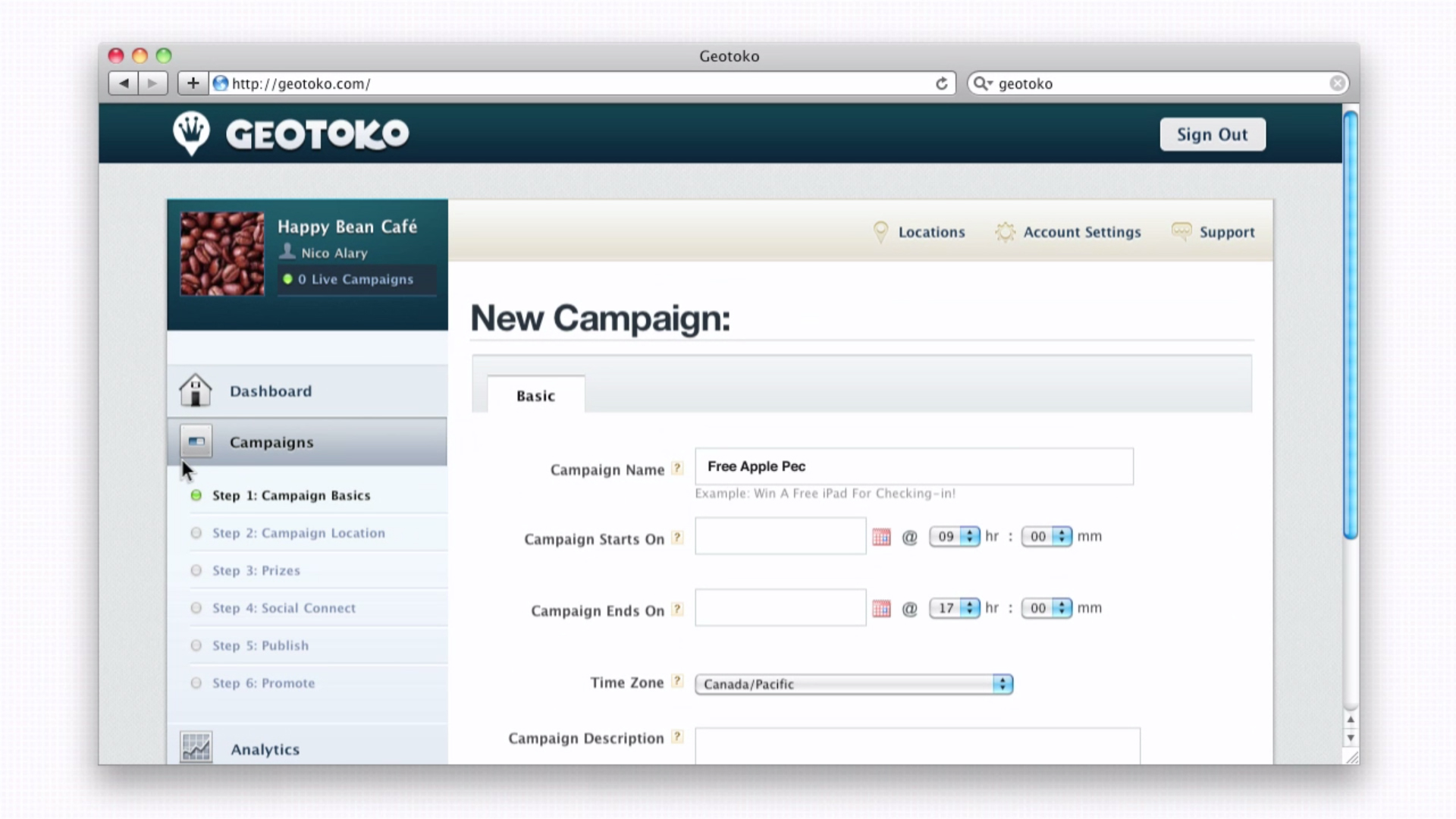The height and width of the screenshot is (819, 1456).
Task: Open Campaigns in the sidebar menu
Action: [x=271, y=442]
